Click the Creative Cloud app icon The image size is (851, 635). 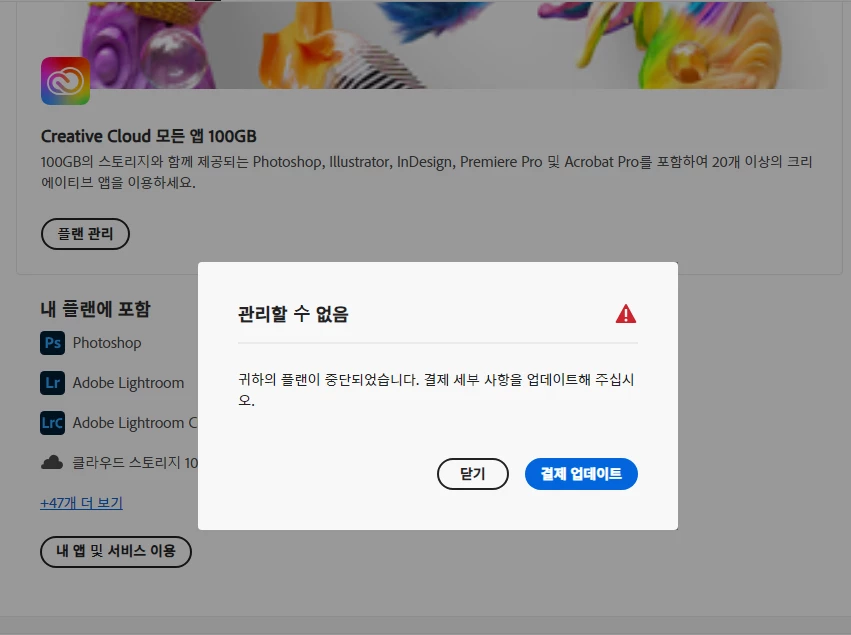click(65, 81)
